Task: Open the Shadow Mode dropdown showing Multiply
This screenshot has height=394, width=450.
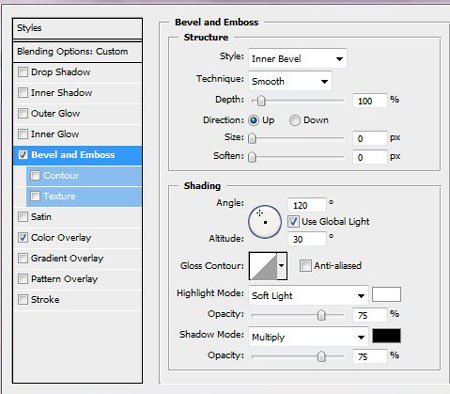Action: [x=308, y=337]
